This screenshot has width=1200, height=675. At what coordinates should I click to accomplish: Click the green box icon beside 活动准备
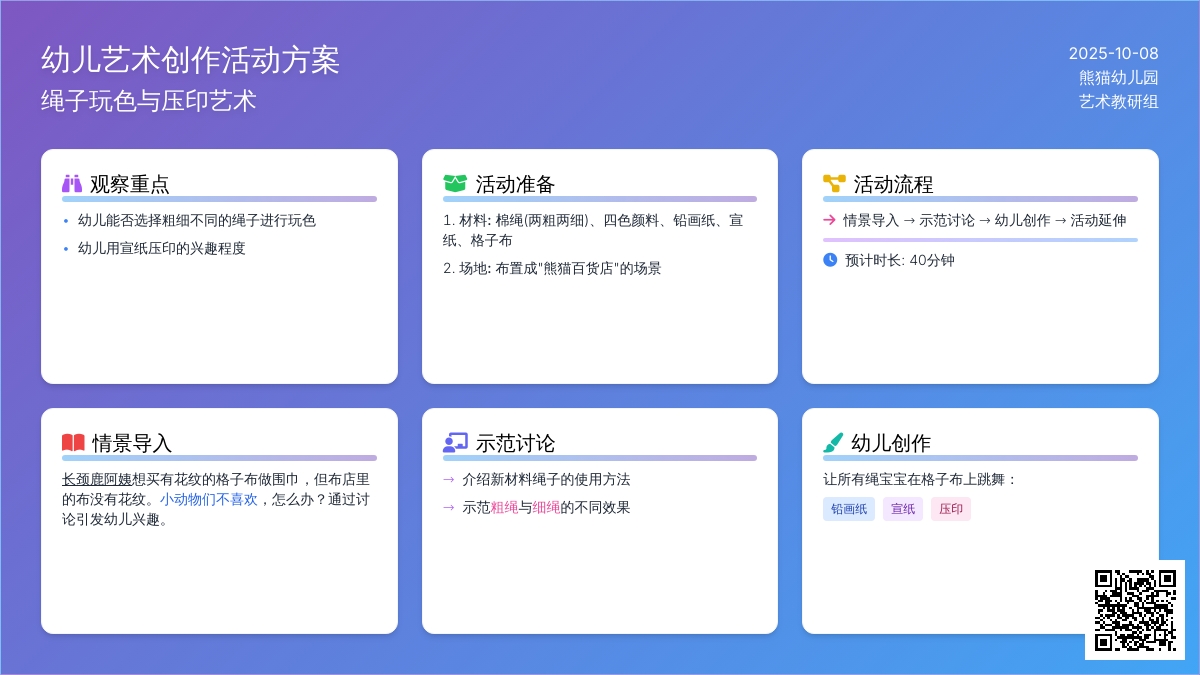pyautogui.click(x=454, y=184)
